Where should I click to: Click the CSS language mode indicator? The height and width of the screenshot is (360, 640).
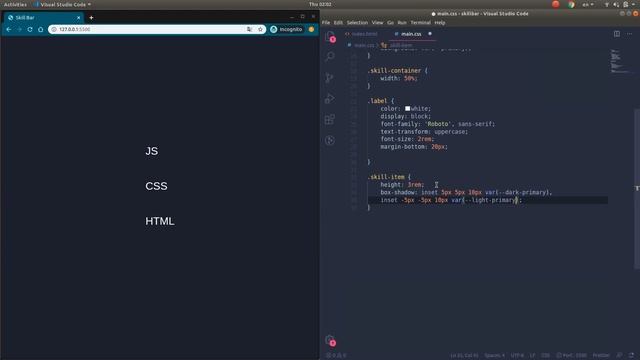545,356
